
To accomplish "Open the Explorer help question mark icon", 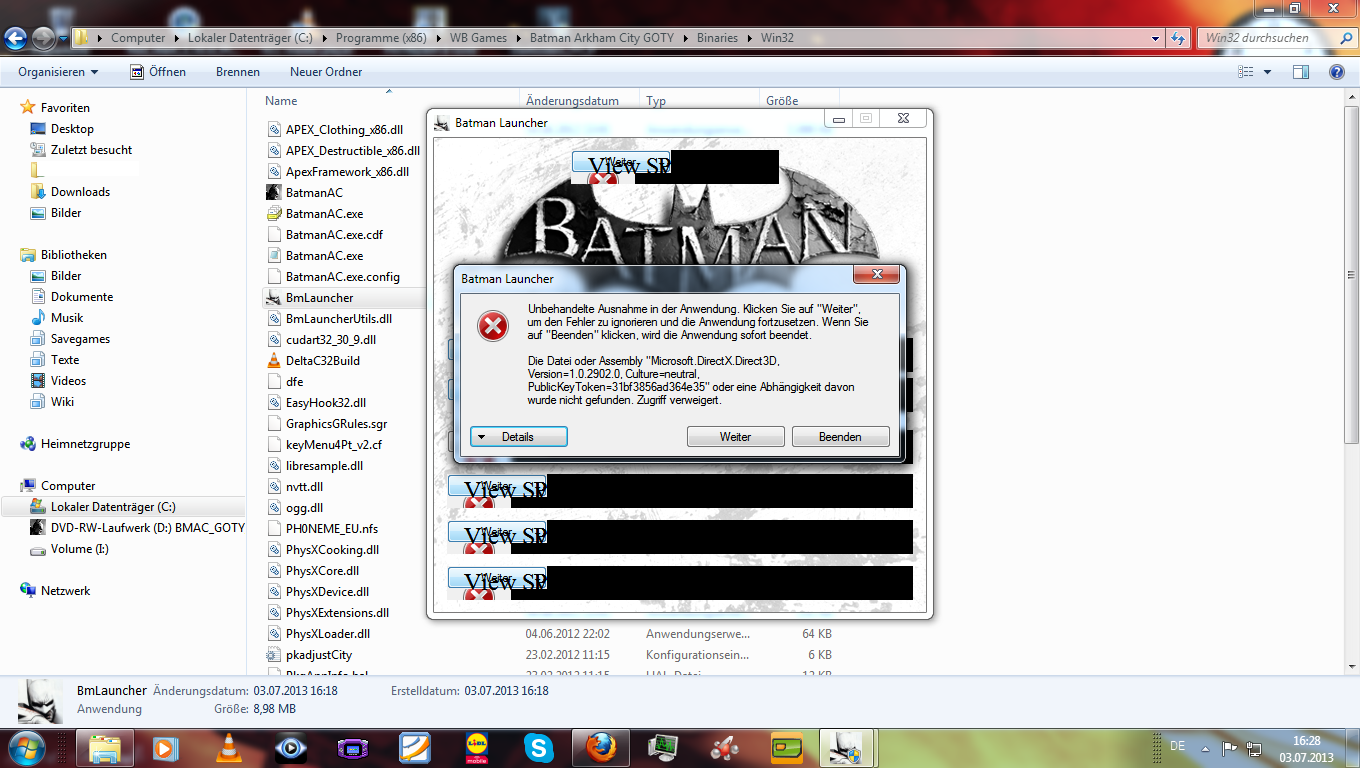I will (1336, 72).
